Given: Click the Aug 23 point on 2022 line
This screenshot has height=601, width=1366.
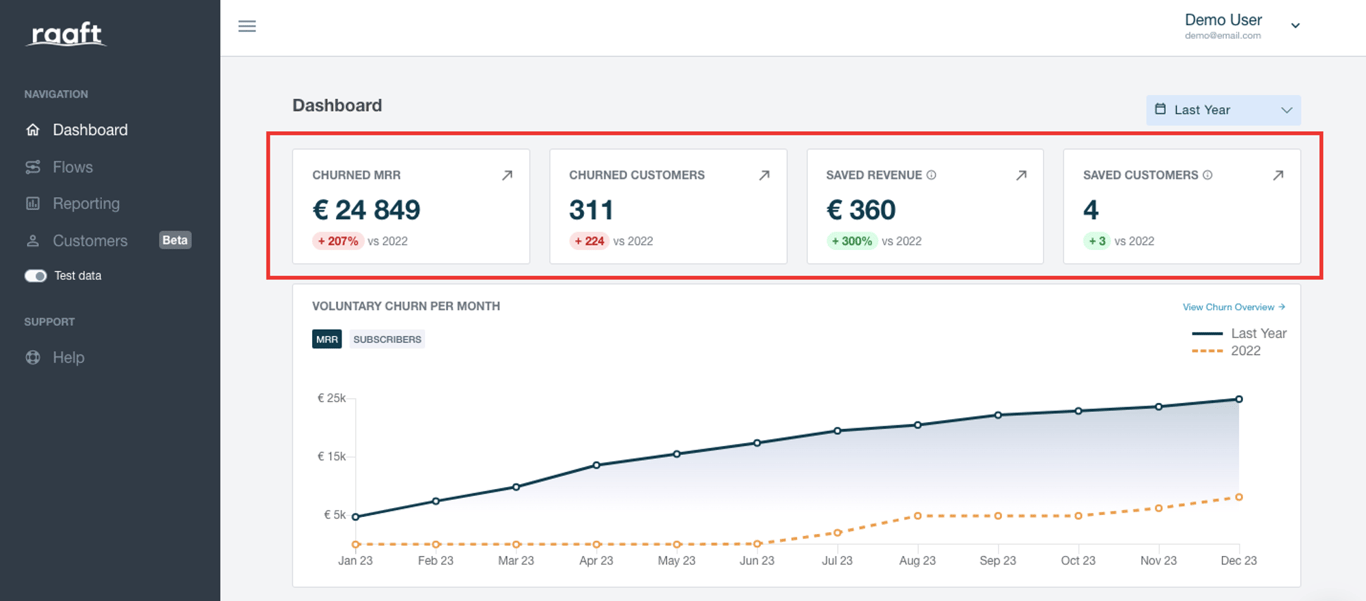Looking at the screenshot, I should [x=917, y=516].
